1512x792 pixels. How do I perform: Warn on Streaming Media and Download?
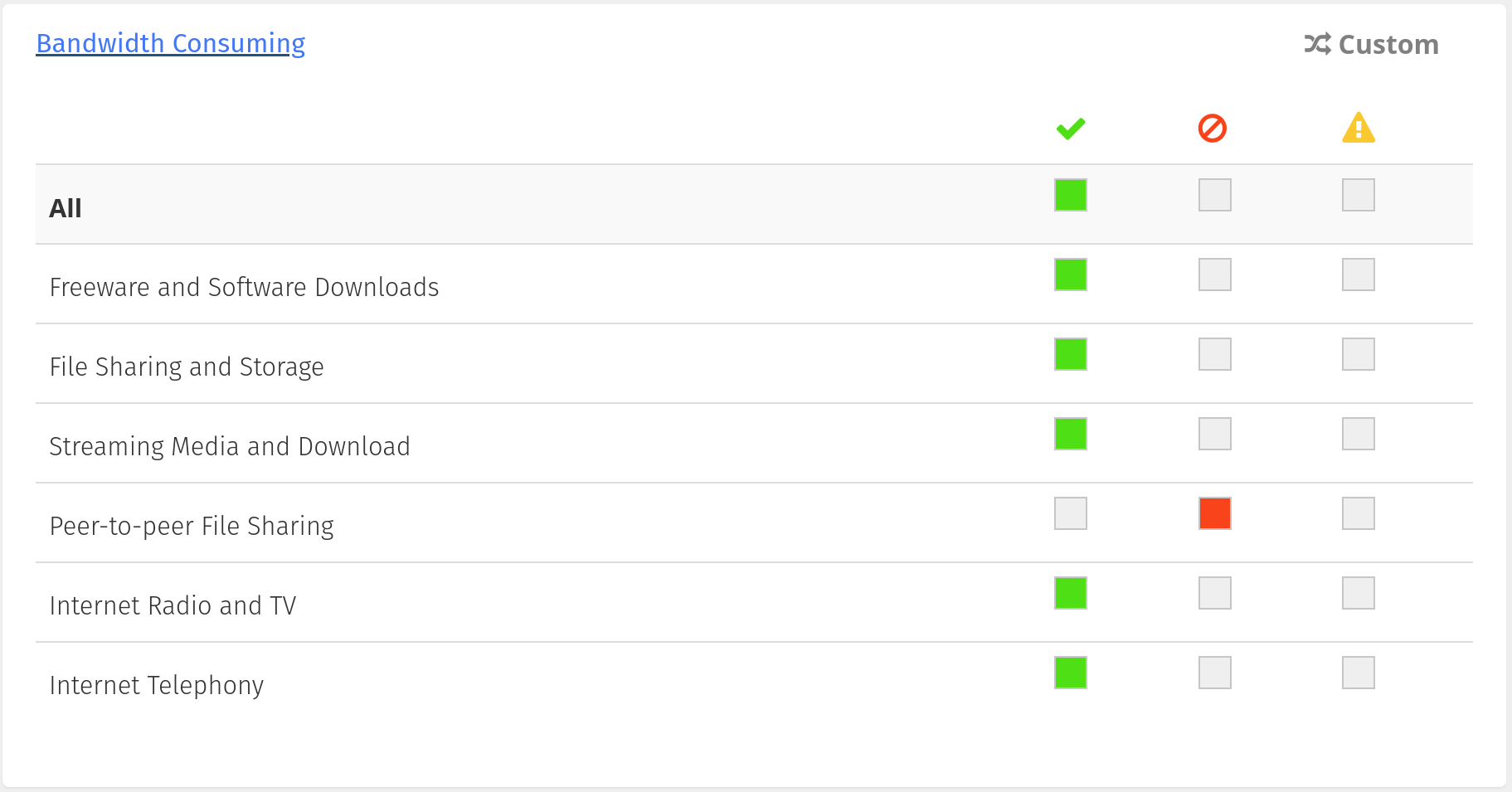coord(1359,434)
